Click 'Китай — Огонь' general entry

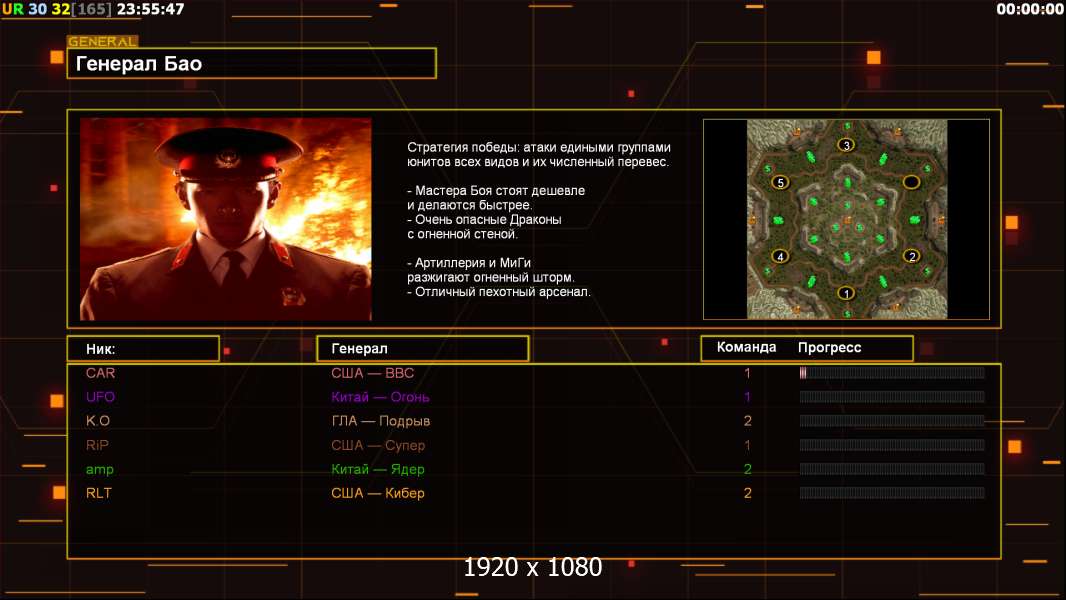coord(380,397)
